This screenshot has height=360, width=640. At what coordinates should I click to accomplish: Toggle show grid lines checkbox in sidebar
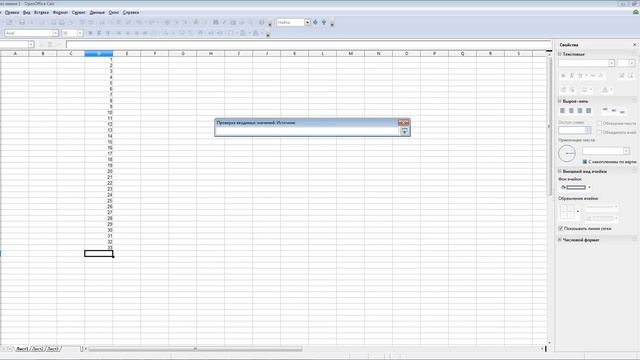pyautogui.click(x=561, y=229)
